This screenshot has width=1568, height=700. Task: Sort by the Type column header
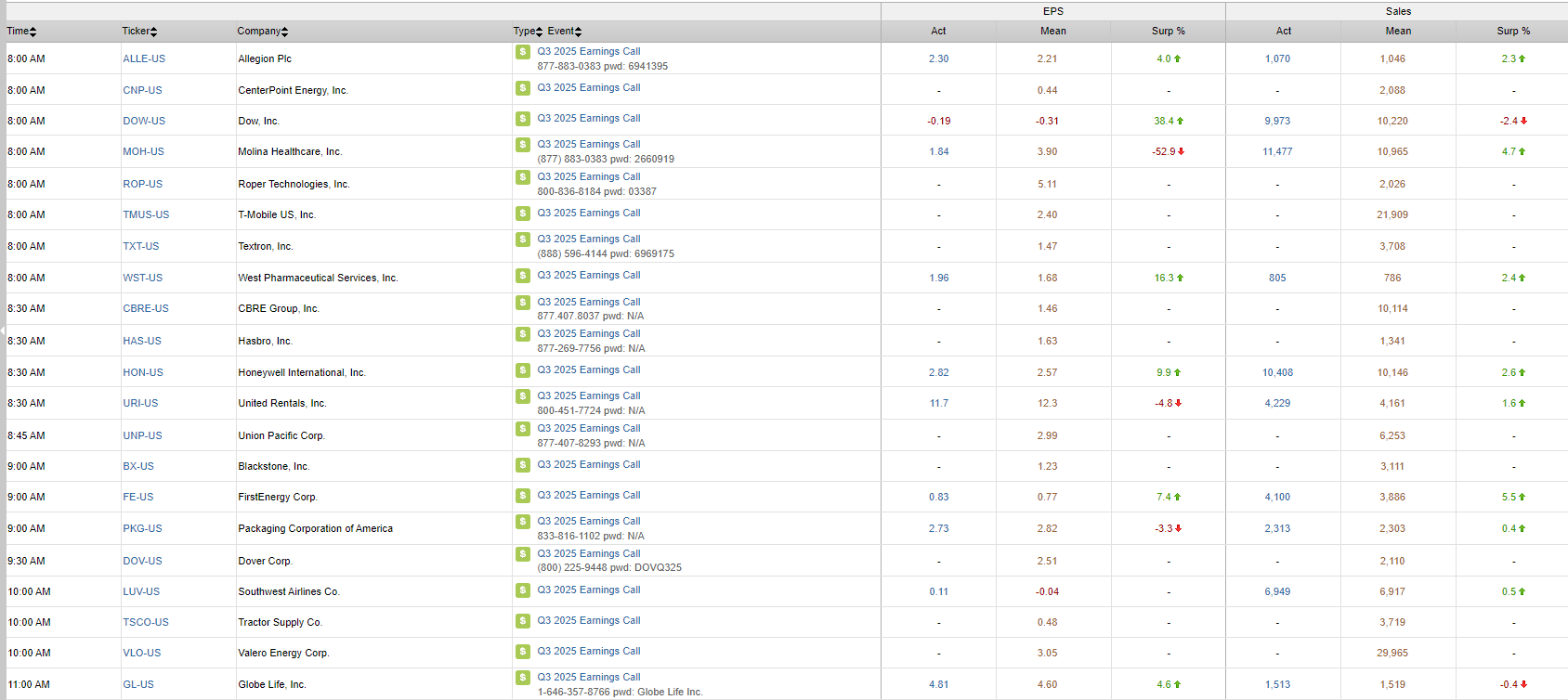[x=527, y=32]
